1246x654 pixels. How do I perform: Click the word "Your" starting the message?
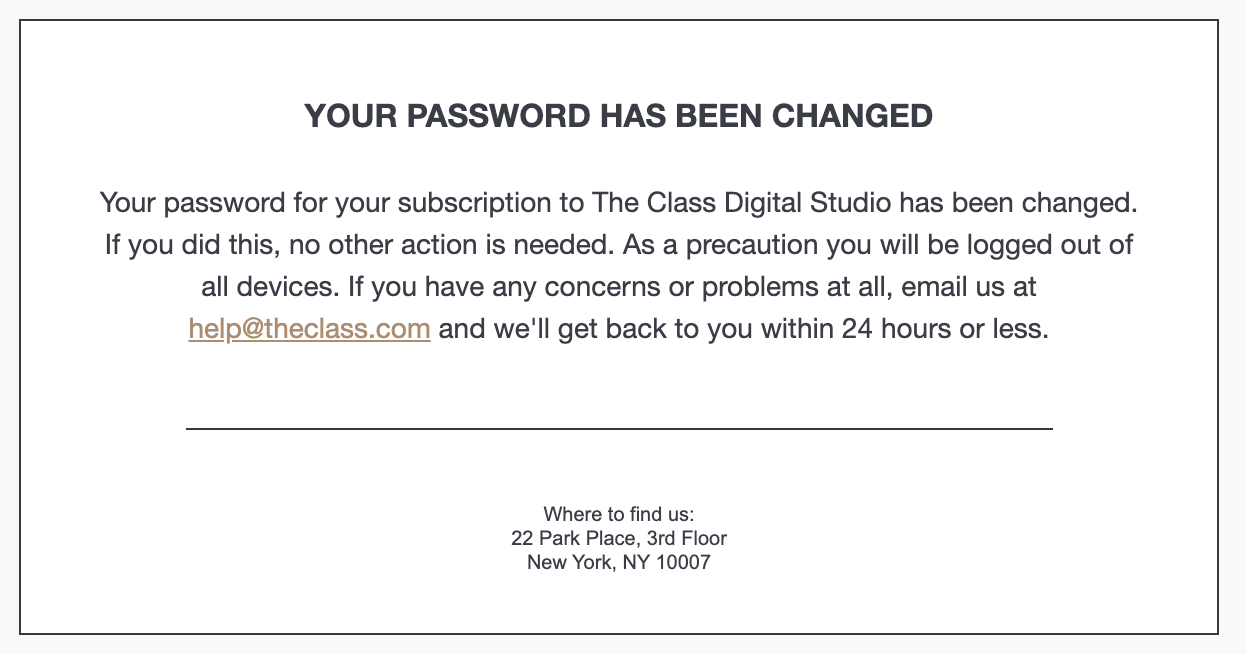click(x=127, y=203)
